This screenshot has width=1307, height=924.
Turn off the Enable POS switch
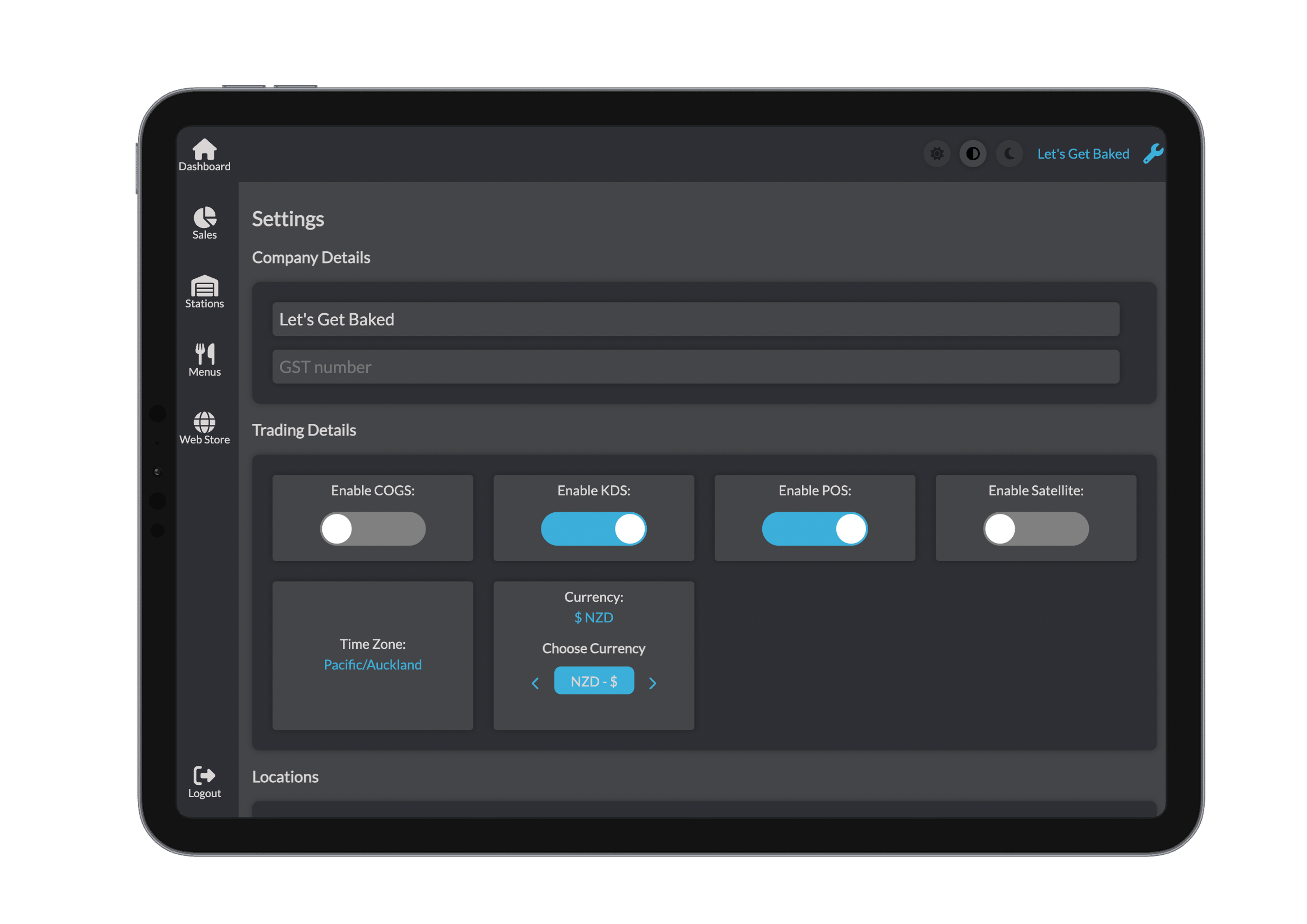(814, 529)
